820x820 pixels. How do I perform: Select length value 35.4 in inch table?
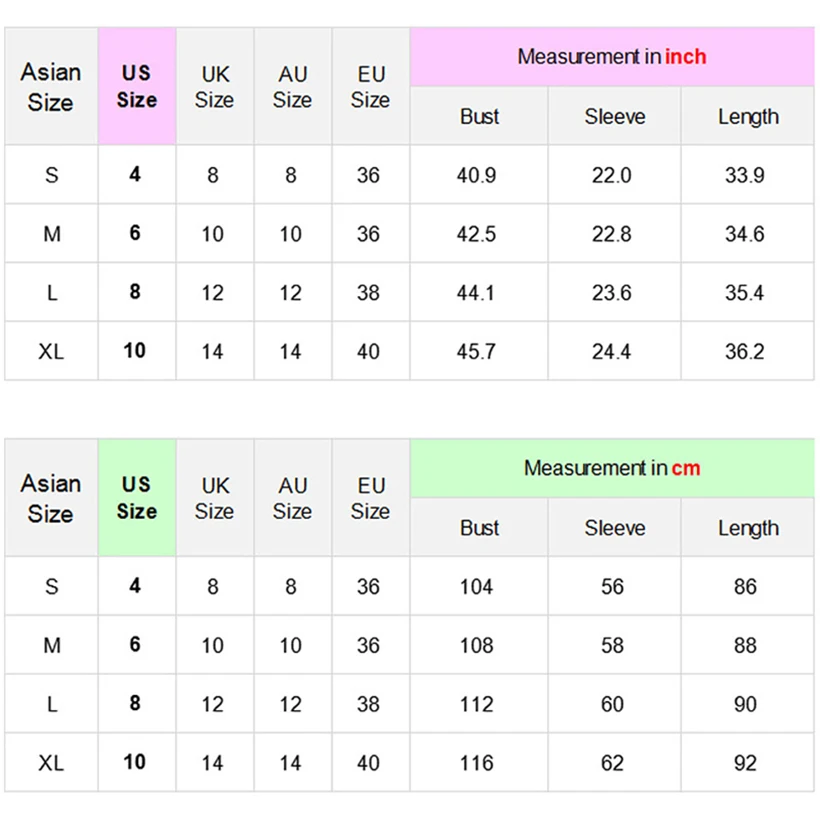[x=745, y=293]
